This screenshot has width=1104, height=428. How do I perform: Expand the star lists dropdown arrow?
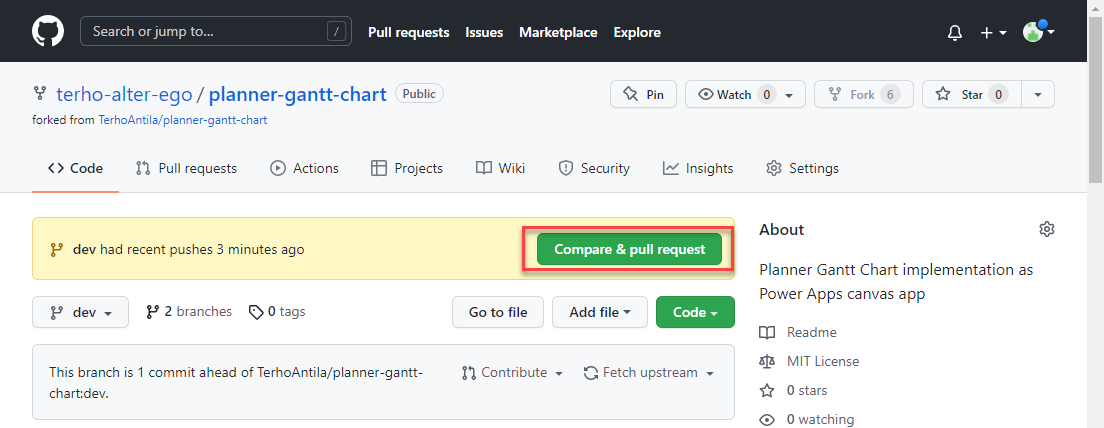[x=1037, y=94]
